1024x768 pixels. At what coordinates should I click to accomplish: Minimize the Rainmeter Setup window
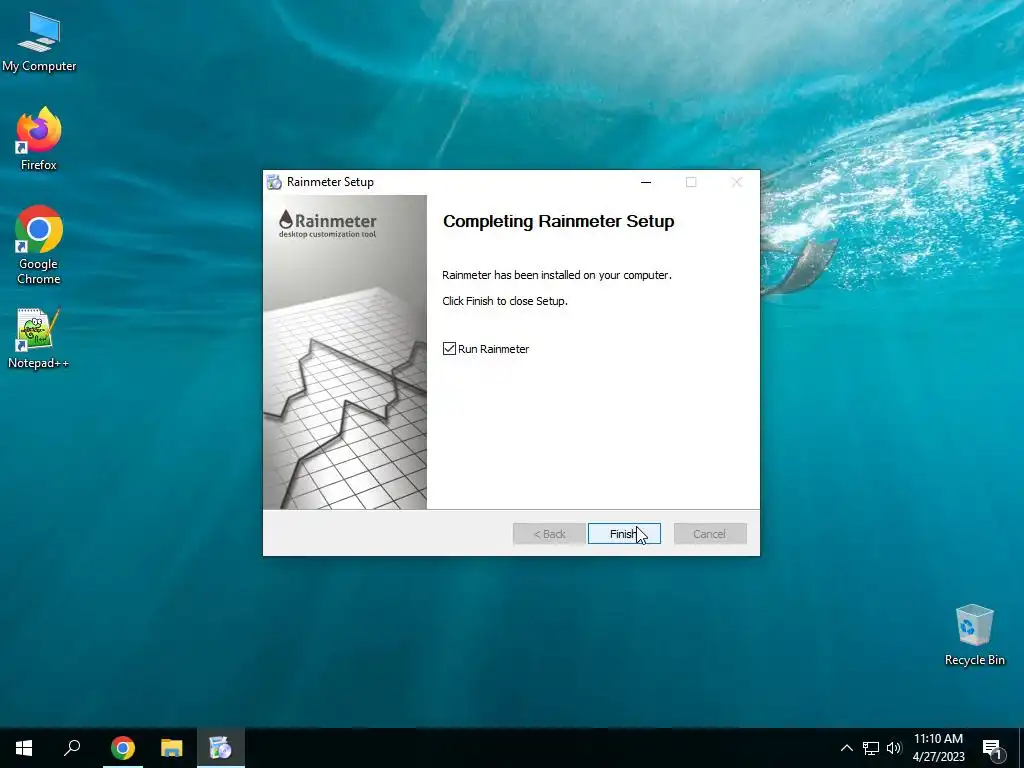pyautogui.click(x=646, y=182)
